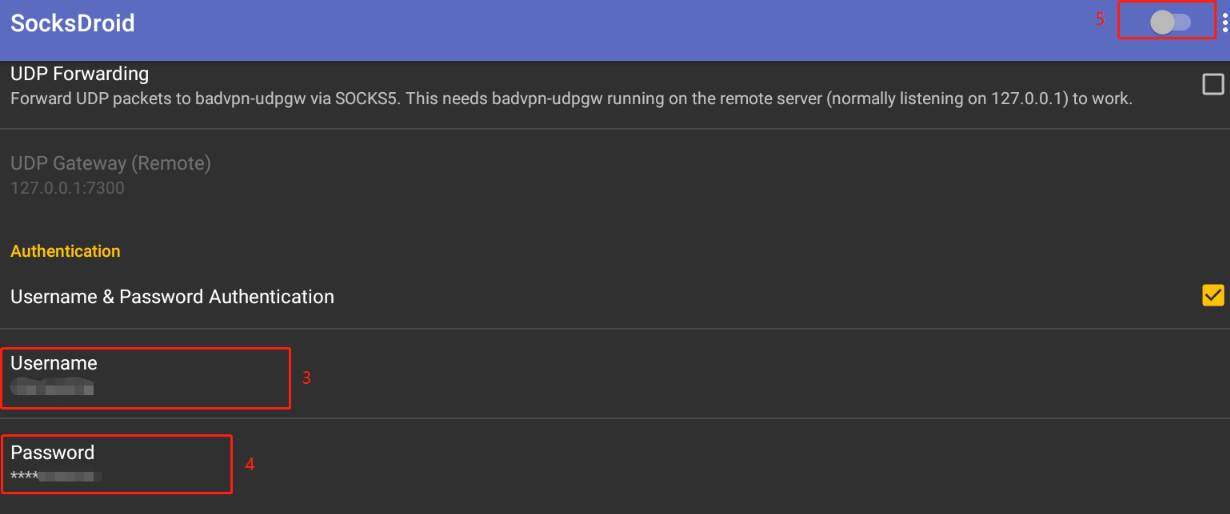Open the Username setting
The height and width of the screenshot is (514, 1230).
tap(615, 374)
